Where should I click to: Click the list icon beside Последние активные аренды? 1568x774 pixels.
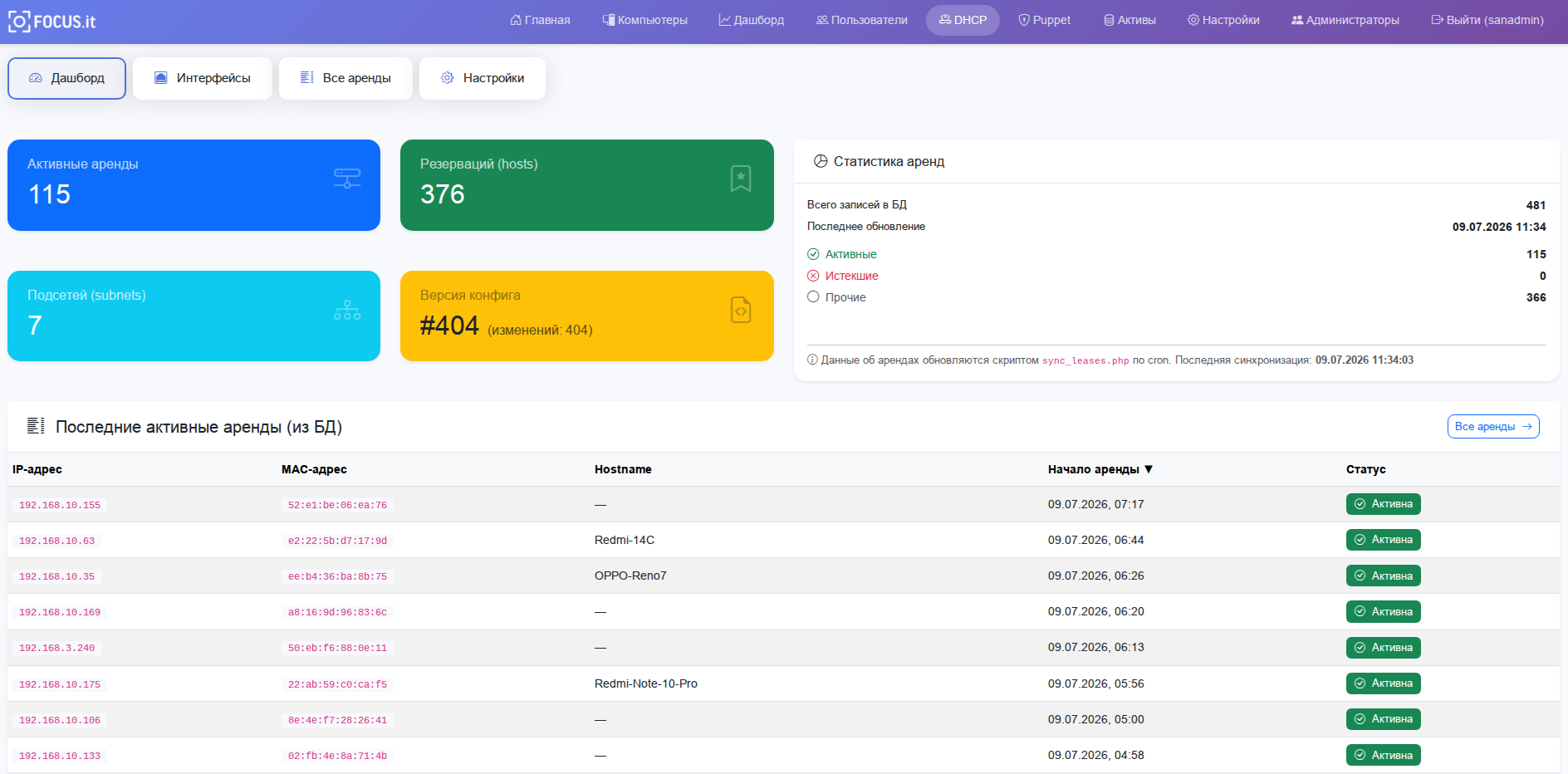pyautogui.click(x=36, y=426)
